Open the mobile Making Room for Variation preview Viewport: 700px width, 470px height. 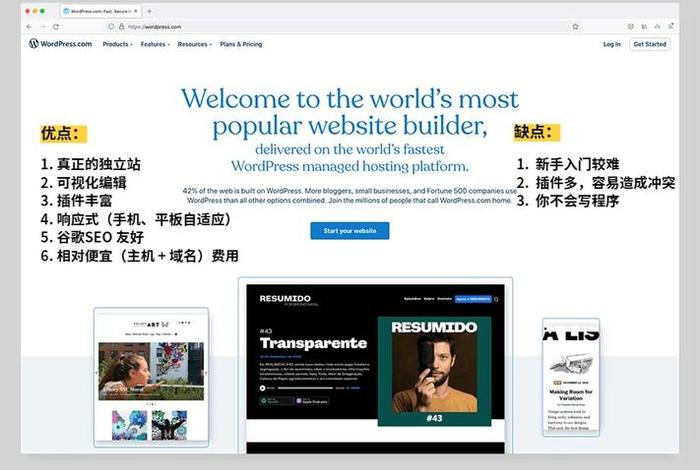[x=571, y=377]
